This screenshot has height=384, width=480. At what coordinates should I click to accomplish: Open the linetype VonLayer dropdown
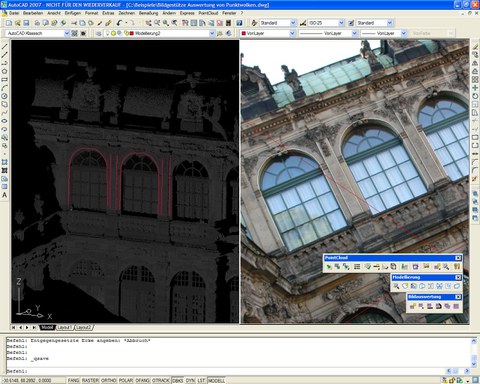coord(354,33)
